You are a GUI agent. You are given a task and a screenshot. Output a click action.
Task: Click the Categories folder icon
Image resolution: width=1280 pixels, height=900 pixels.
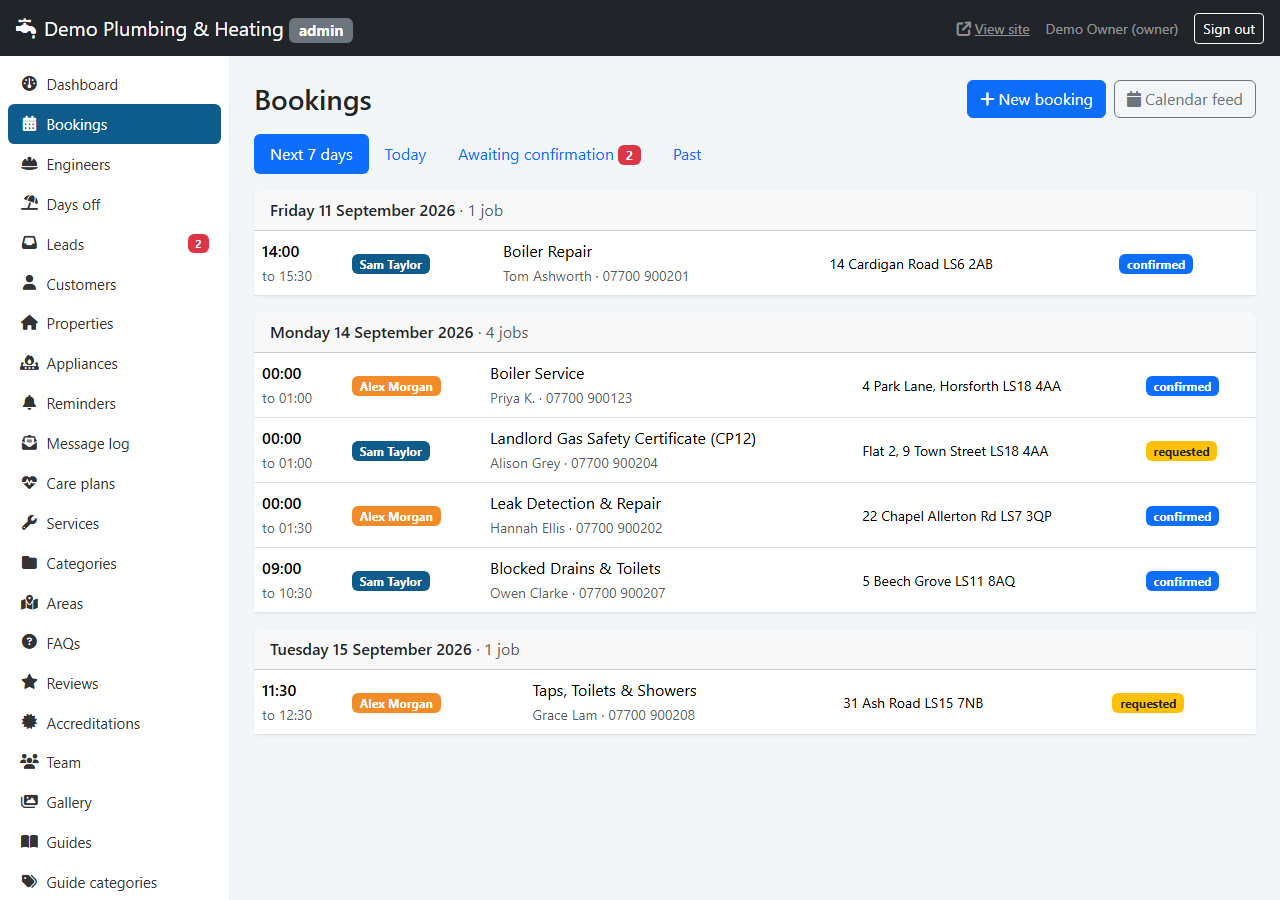click(x=29, y=563)
